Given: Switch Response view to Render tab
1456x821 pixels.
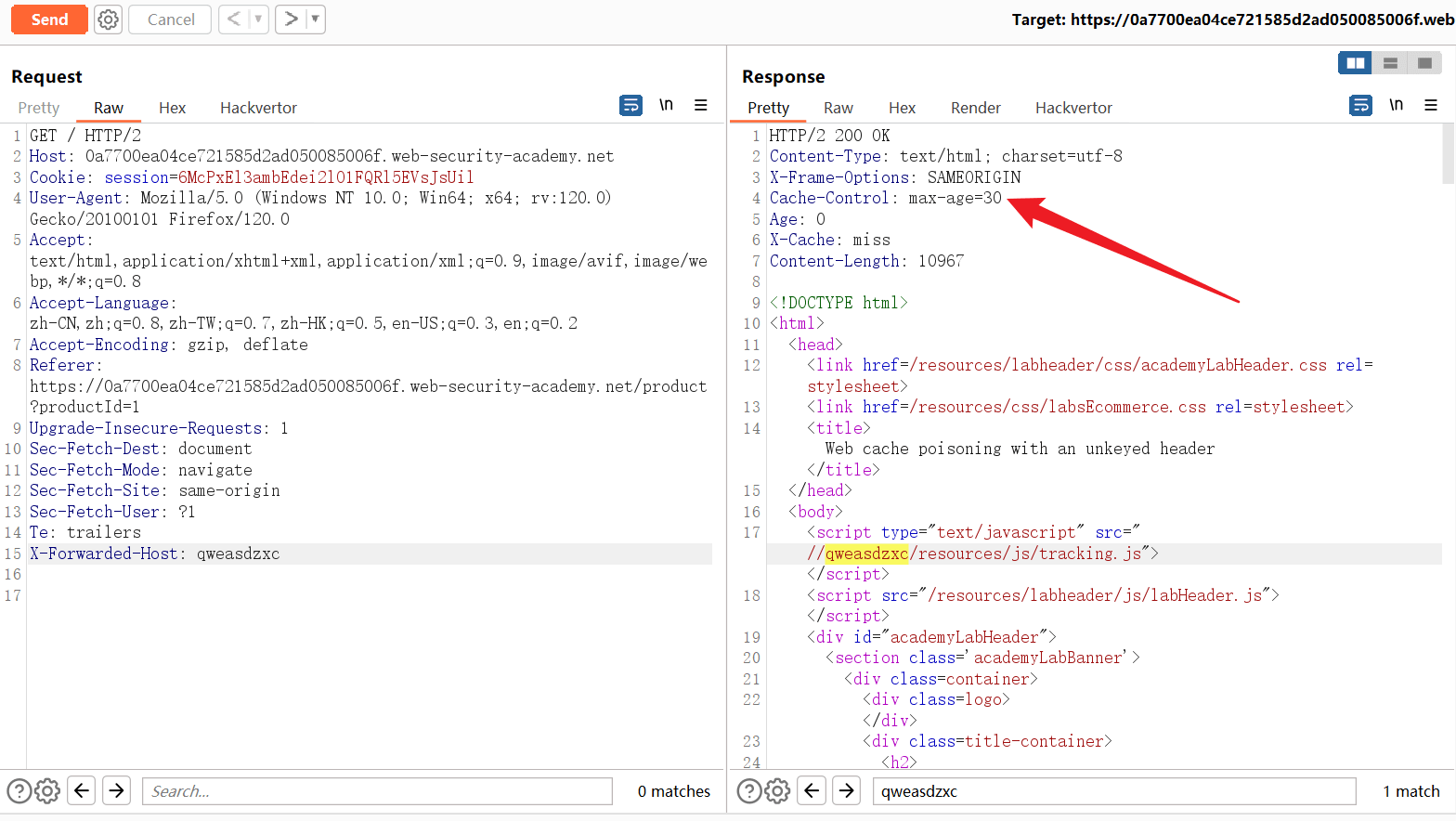Looking at the screenshot, I should coord(975,108).
